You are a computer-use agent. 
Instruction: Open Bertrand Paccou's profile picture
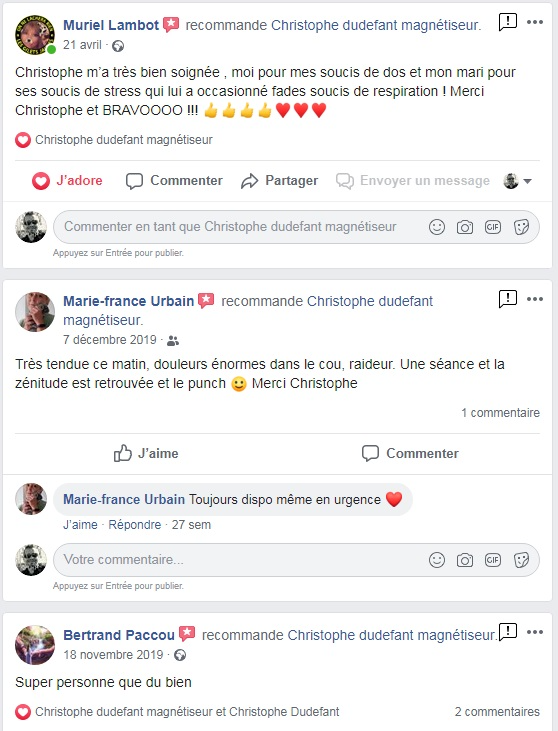coord(35,645)
